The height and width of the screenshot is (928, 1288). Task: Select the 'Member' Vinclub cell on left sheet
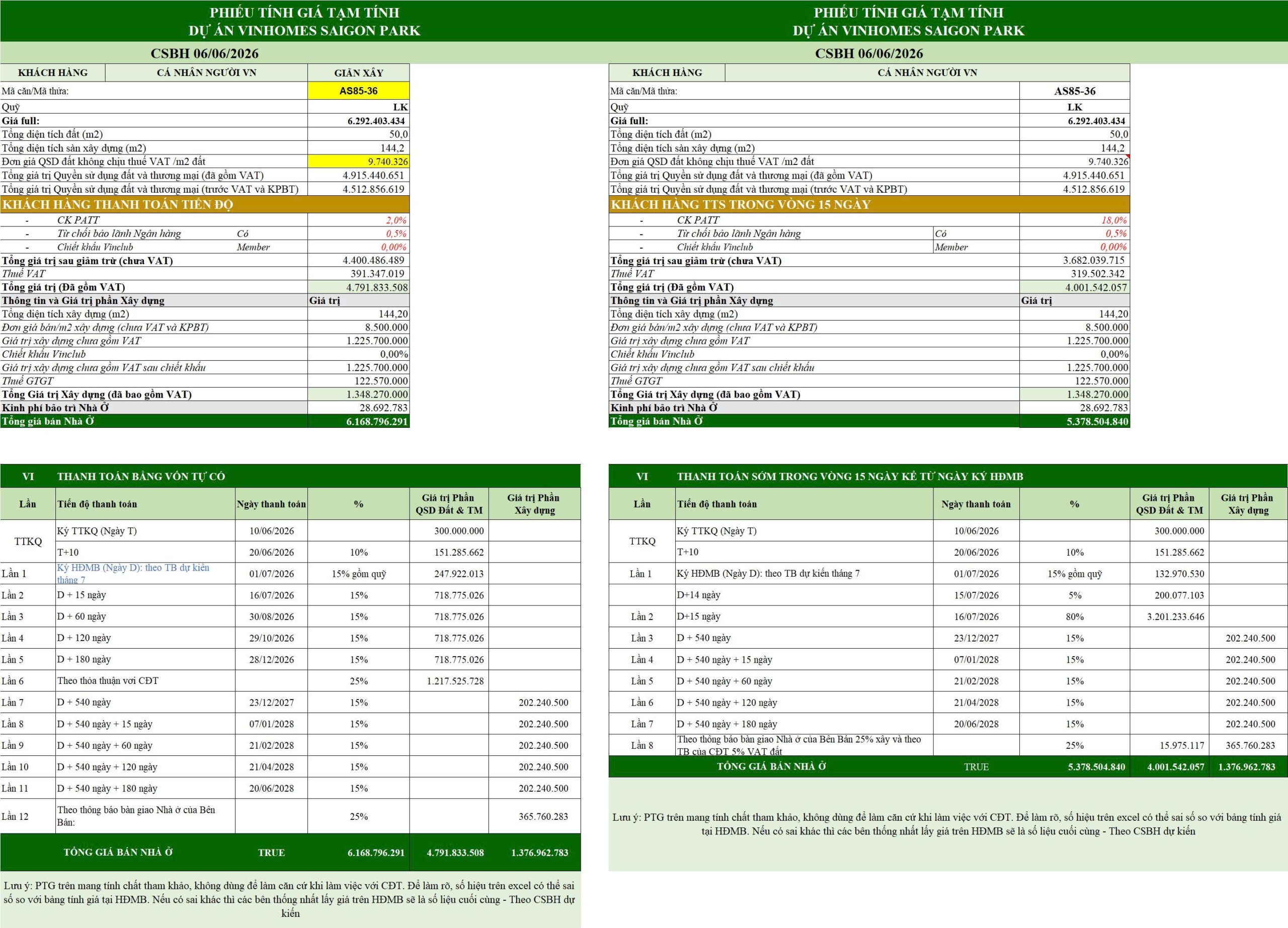(x=253, y=247)
